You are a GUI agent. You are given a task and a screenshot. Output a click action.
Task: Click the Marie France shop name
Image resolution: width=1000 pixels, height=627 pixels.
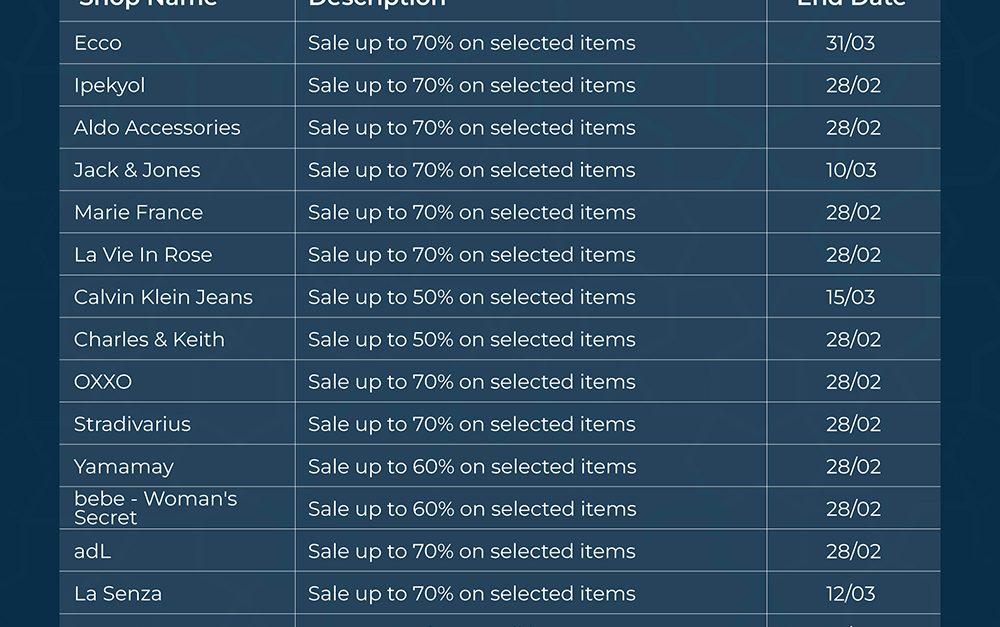pos(138,213)
